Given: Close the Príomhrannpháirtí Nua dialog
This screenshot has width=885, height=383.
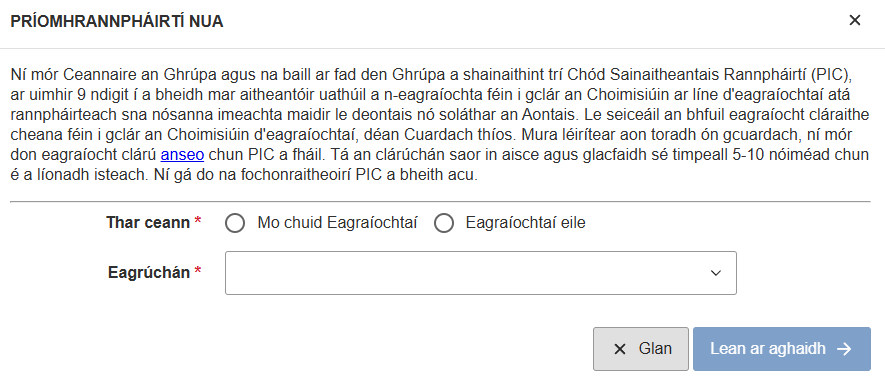Looking at the screenshot, I should click(x=855, y=21).
